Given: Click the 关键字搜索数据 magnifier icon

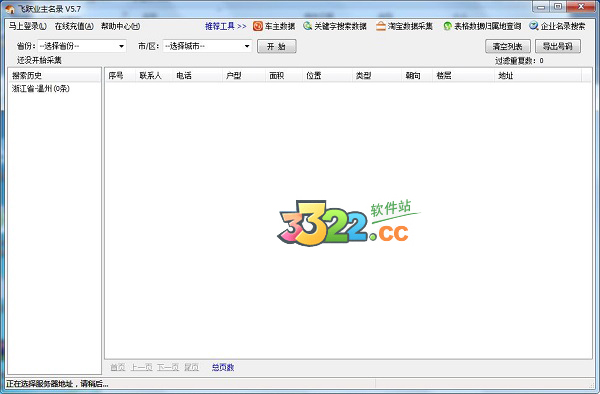Looking at the screenshot, I should coord(307,26).
